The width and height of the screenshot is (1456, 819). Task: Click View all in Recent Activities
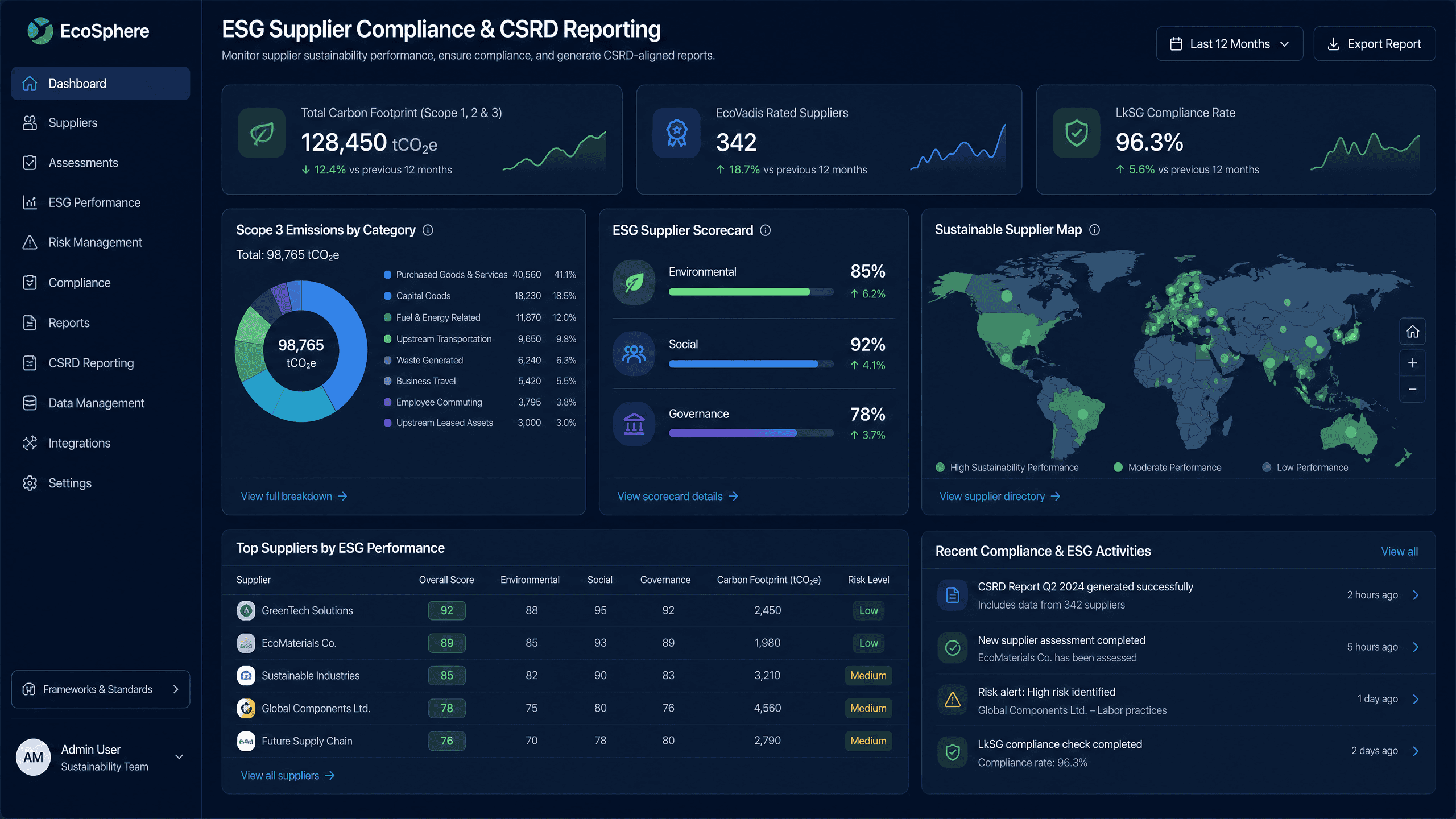[x=1399, y=551]
